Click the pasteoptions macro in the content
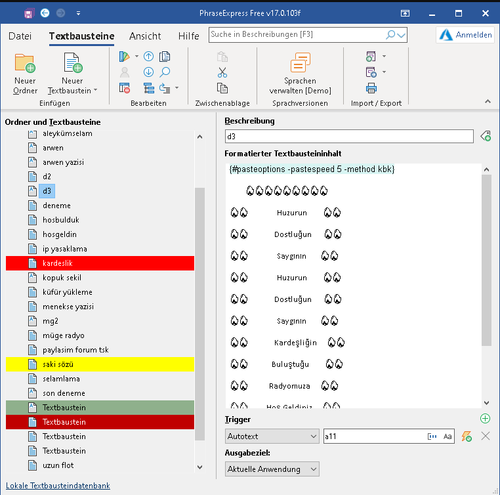This screenshot has height=495, width=500. pyautogui.click(x=312, y=169)
